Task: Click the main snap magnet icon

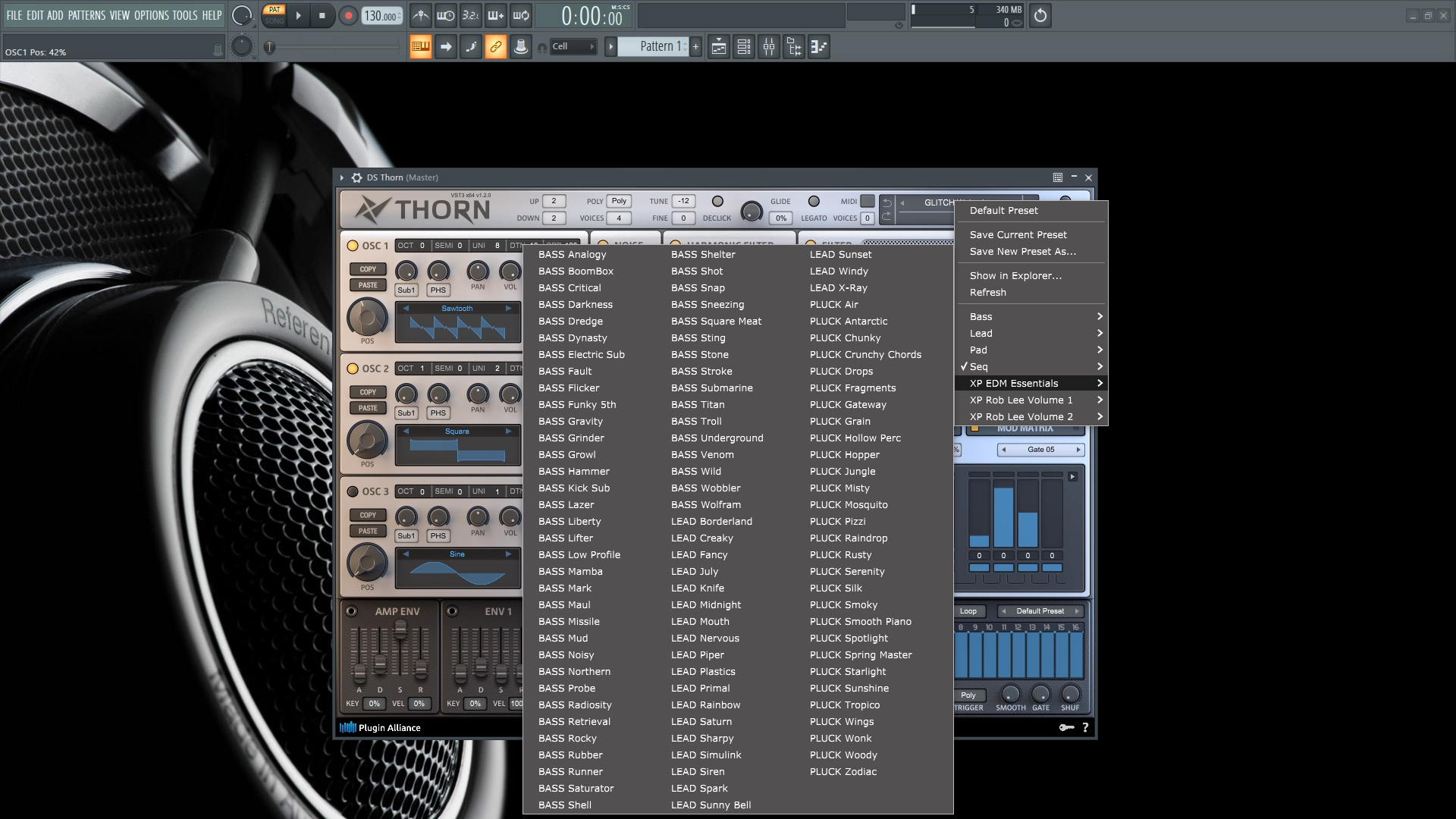Action: [x=542, y=48]
